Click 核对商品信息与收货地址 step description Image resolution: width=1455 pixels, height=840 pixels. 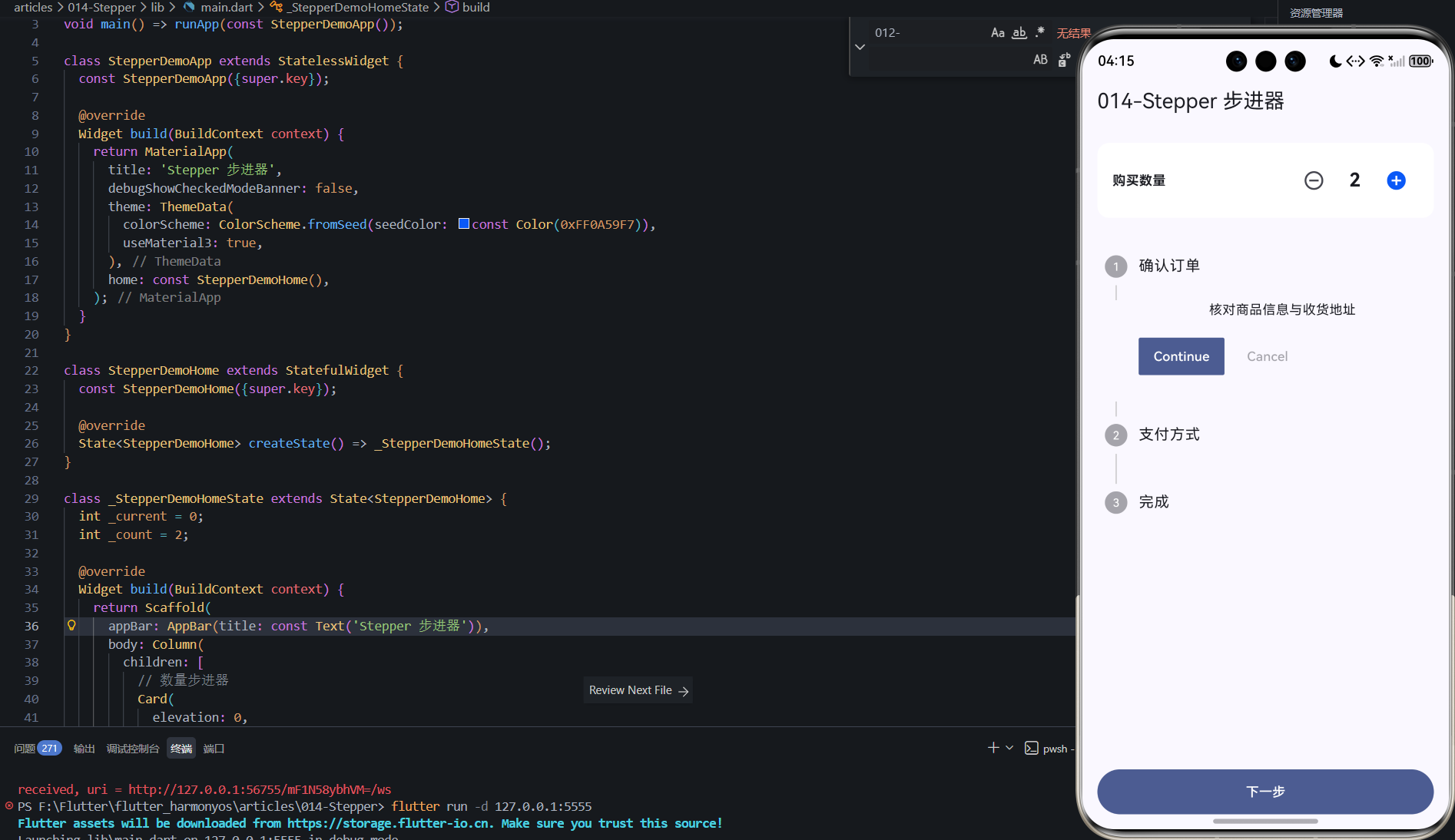point(1281,309)
